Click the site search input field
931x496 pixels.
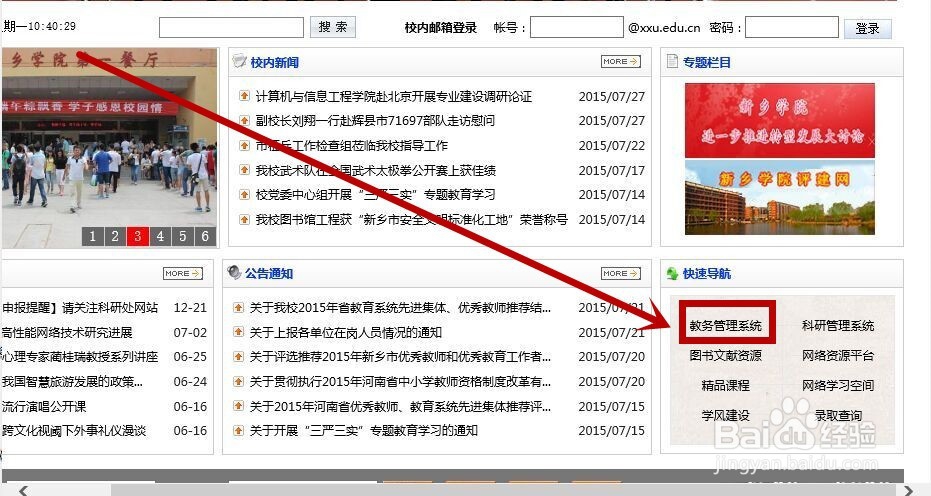click(231, 27)
